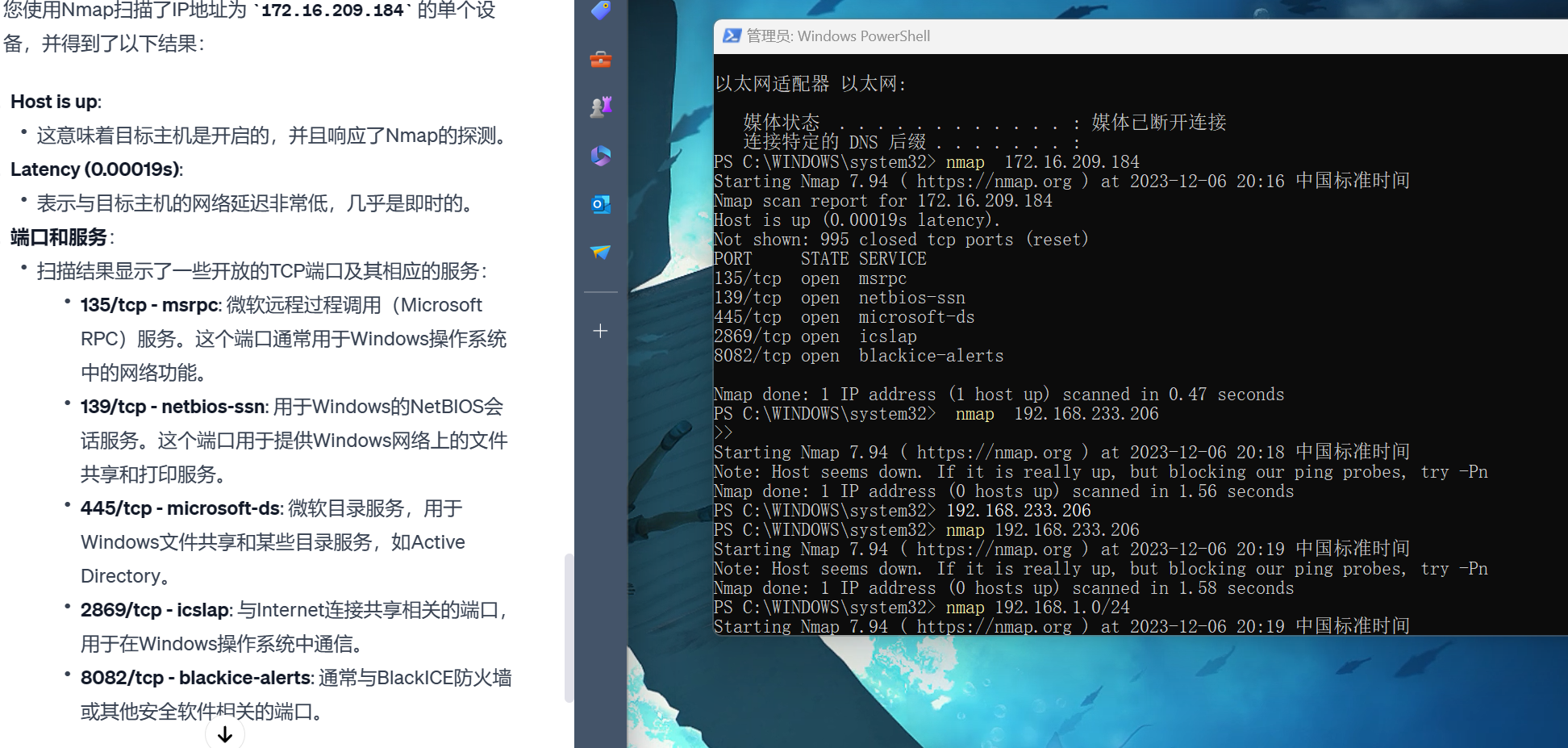Click the '8082/tcp open blackice-alerts' terminal row
The image size is (1568, 748).
click(859, 356)
